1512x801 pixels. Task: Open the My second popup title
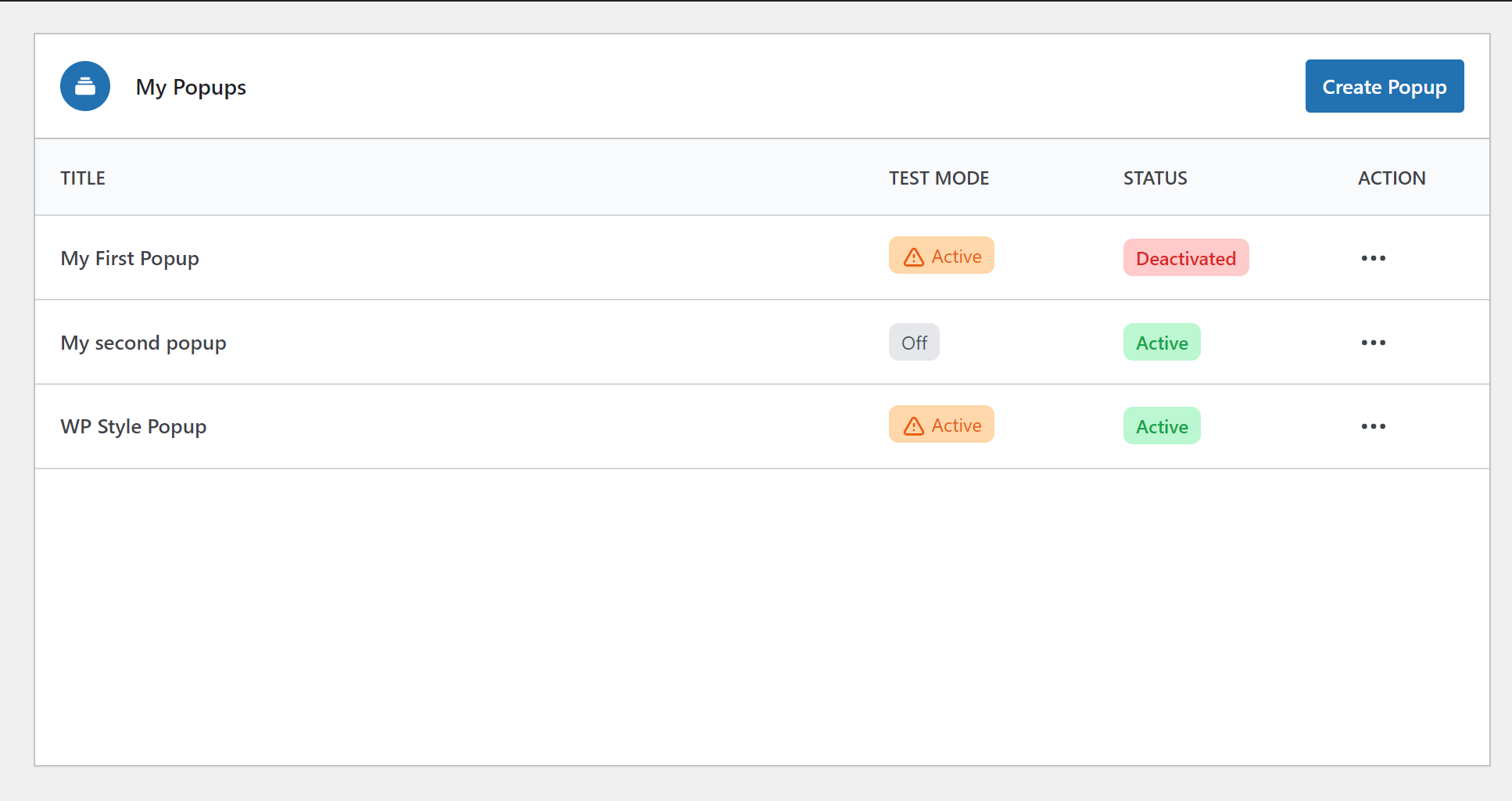pyautogui.click(x=143, y=343)
